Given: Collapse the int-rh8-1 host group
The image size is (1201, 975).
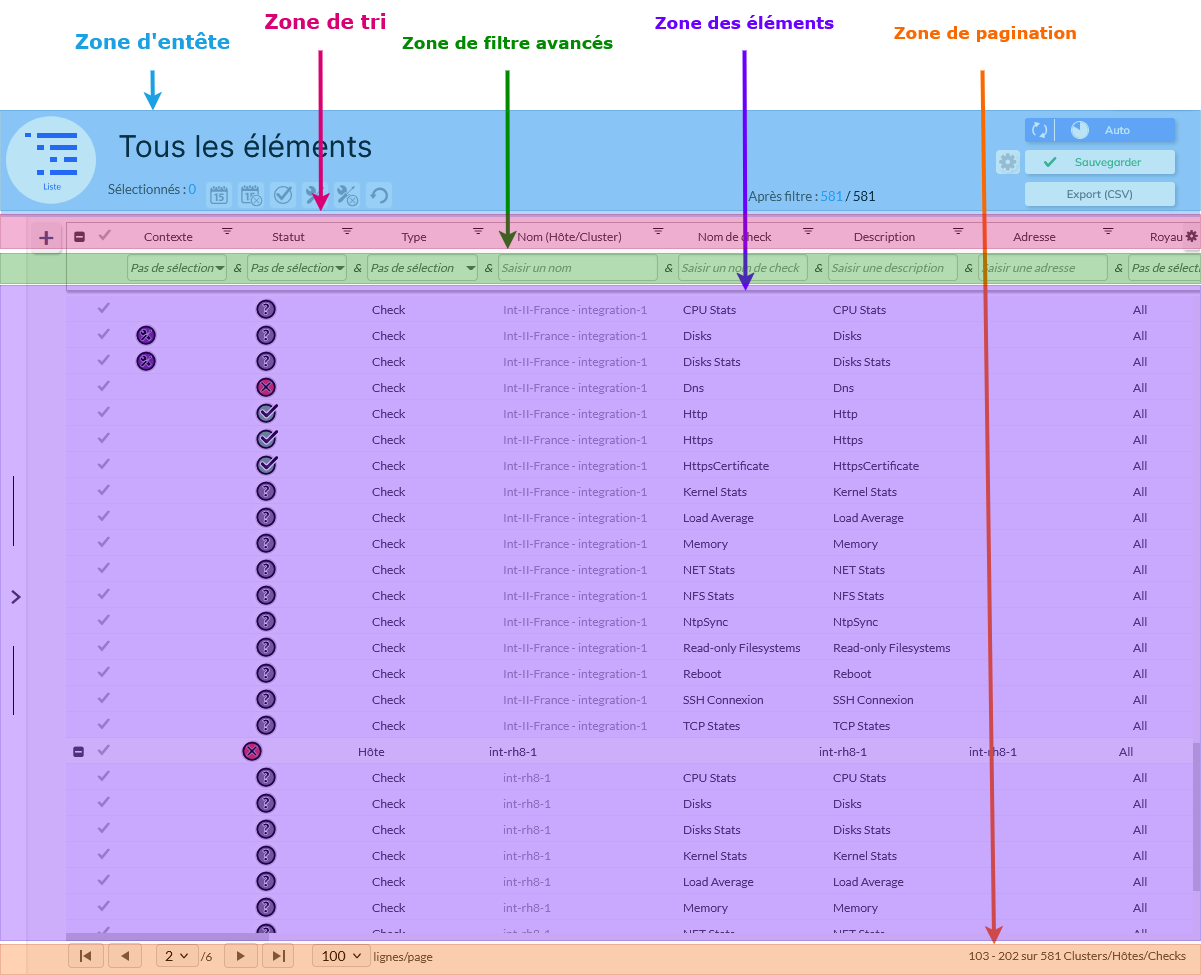Looking at the screenshot, I should tap(79, 752).
